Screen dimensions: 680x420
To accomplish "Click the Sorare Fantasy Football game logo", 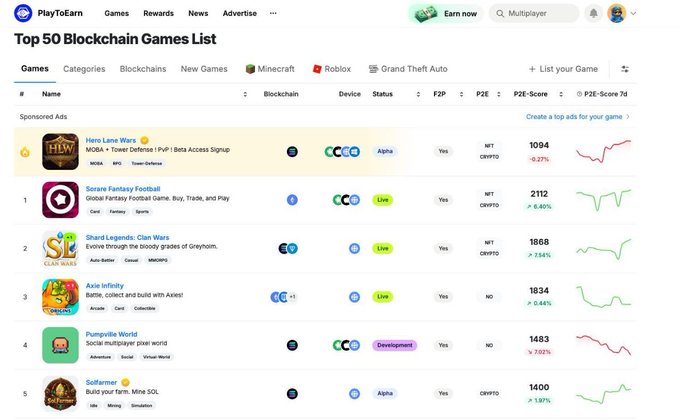I will point(60,200).
